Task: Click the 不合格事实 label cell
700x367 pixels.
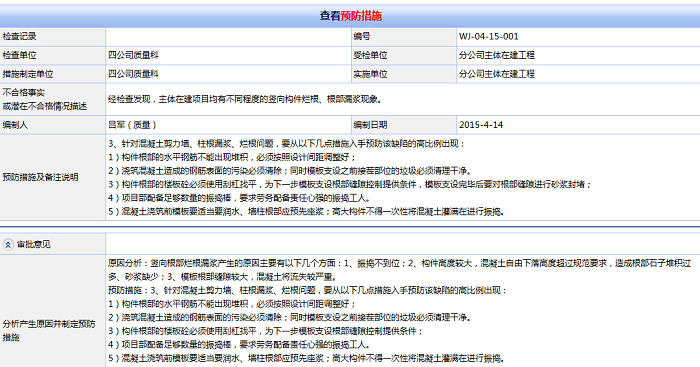Action: tap(52, 100)
